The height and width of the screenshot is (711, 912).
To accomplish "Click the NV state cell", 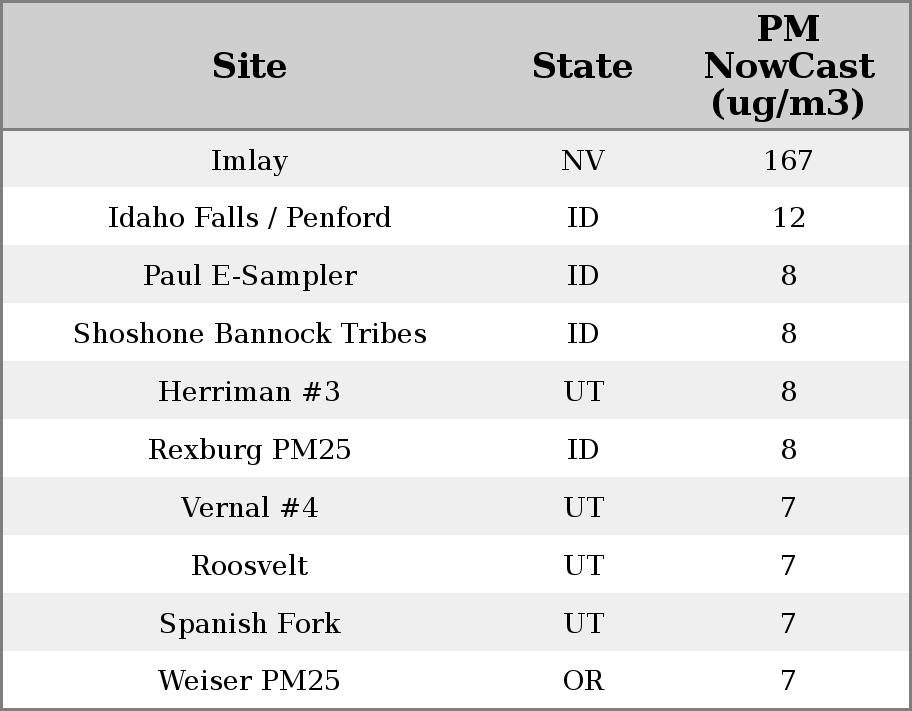I will (x=582, y=160).
